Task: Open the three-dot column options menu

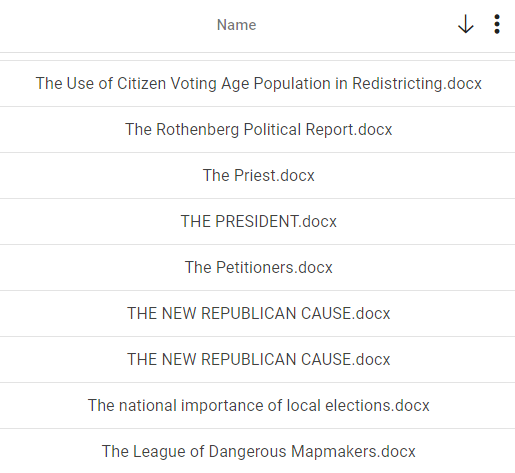Action: tap(497, 24)
